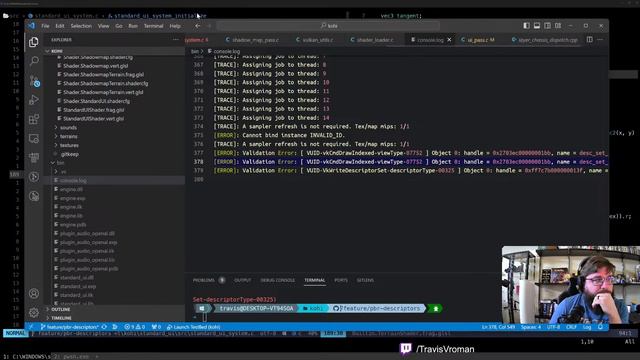Click the VS Code logo icon
This screenshot has height=360, width=640.
click(32, 26)
